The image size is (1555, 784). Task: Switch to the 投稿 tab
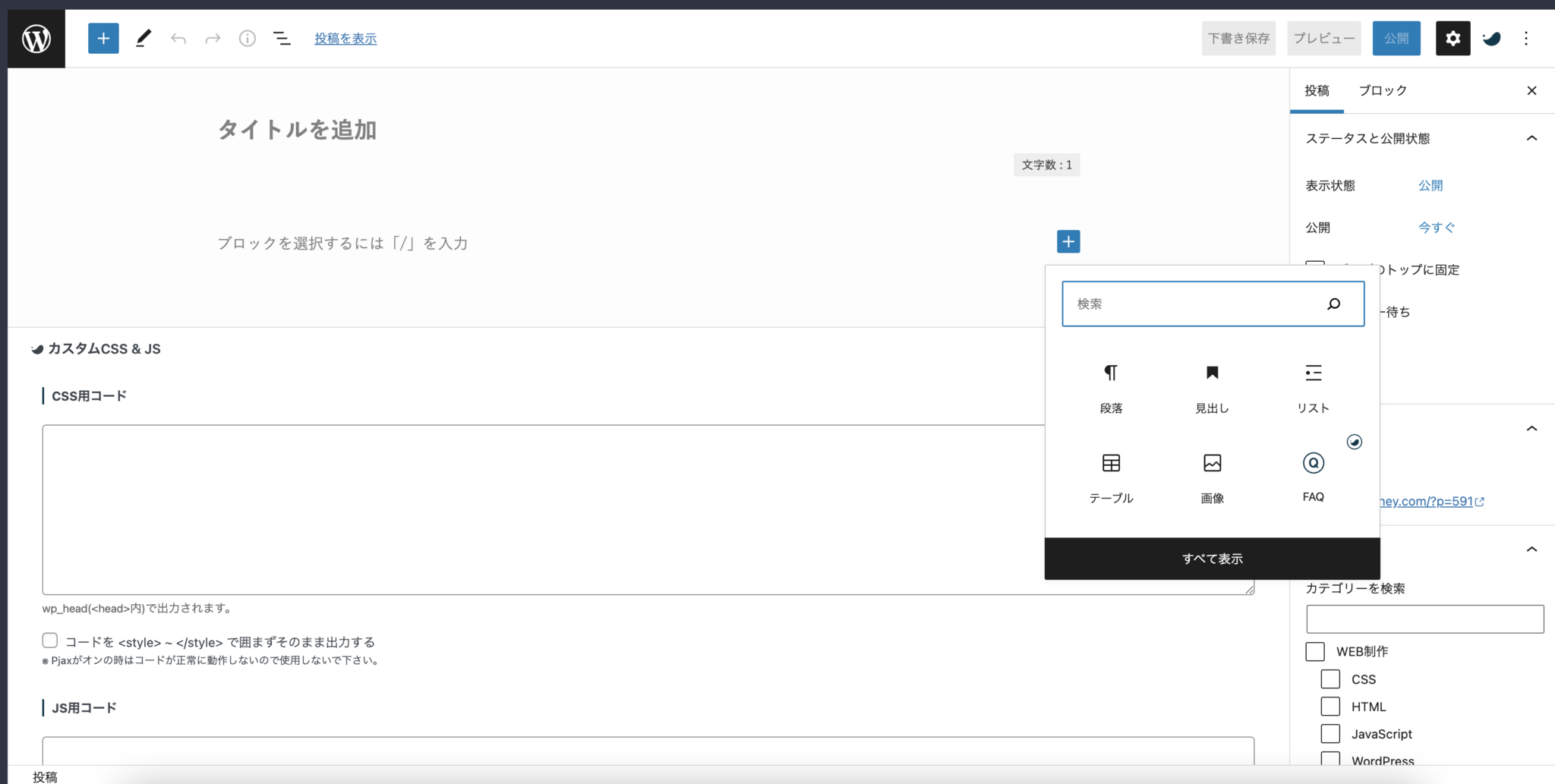1317,90
